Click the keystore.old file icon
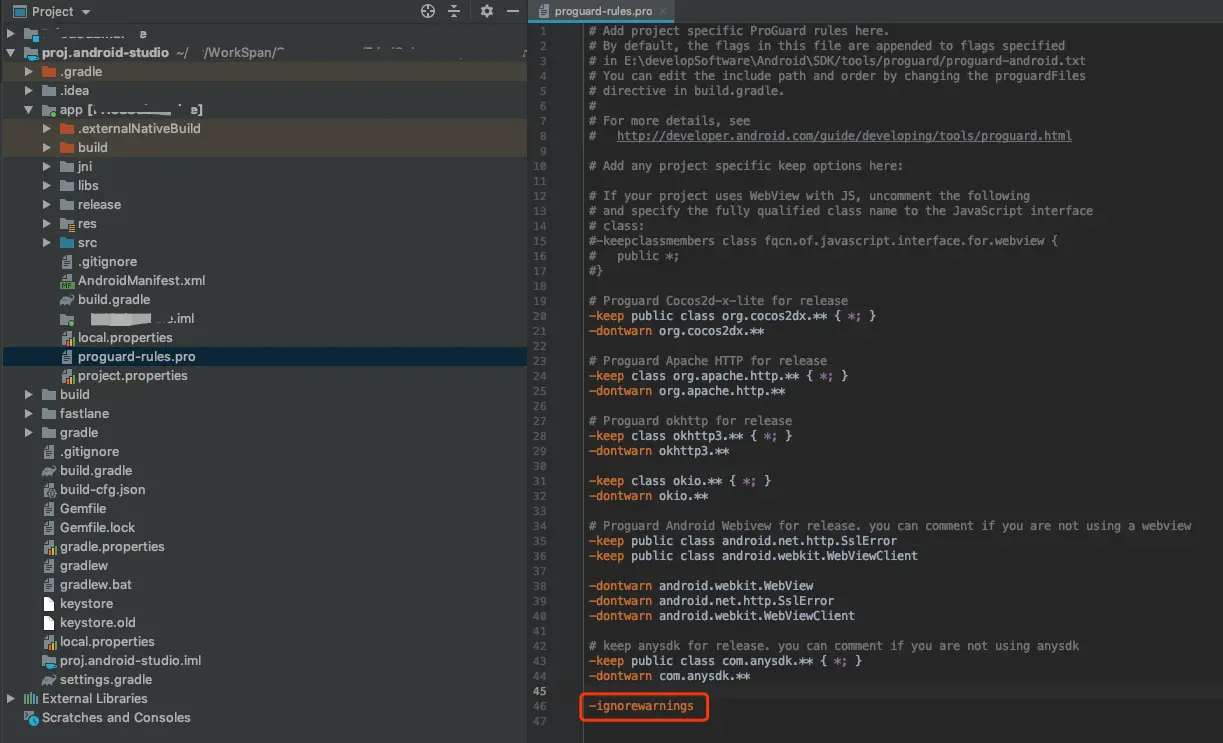The width and height of the screenshot is (1223, 743). tap(50, 623)
